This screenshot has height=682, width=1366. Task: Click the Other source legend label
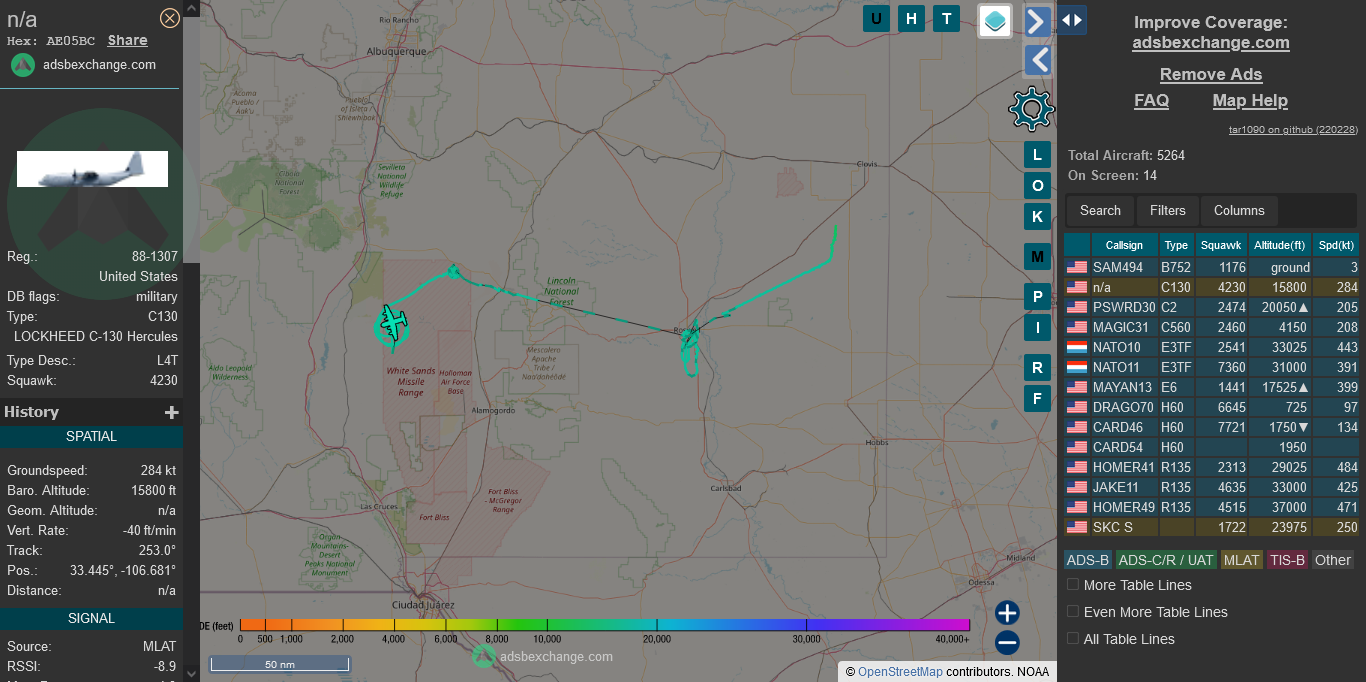(x=1333, y=560)
